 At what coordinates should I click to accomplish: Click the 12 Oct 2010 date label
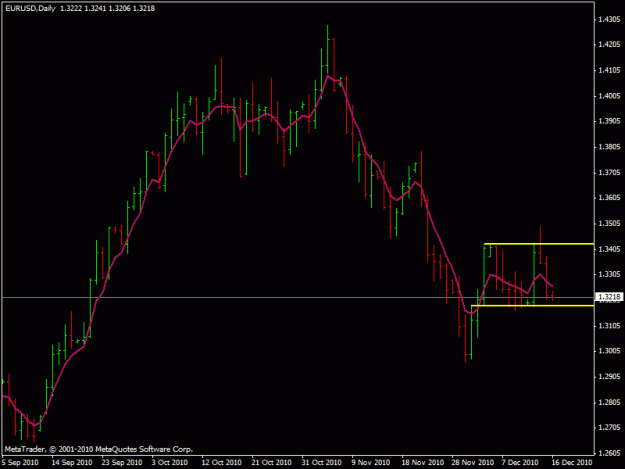point(222,463)
